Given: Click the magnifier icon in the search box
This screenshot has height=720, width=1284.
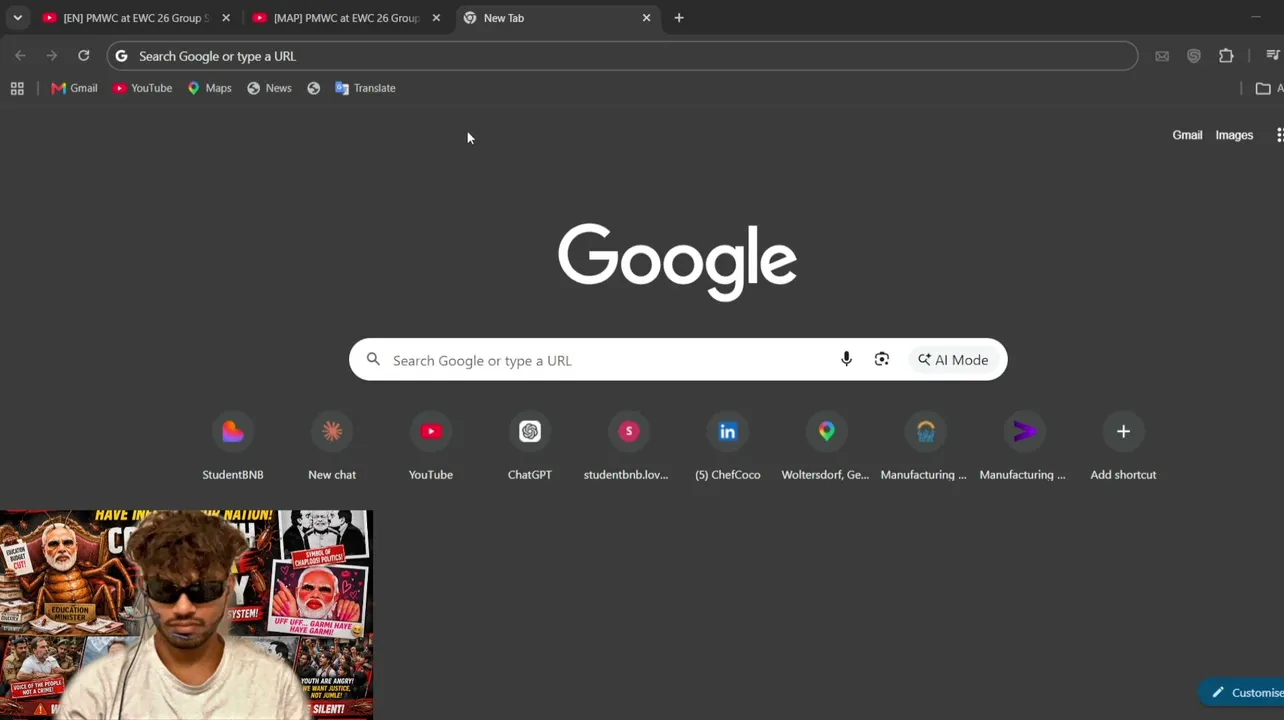Looking at the screenshot, I should point(373,360).
